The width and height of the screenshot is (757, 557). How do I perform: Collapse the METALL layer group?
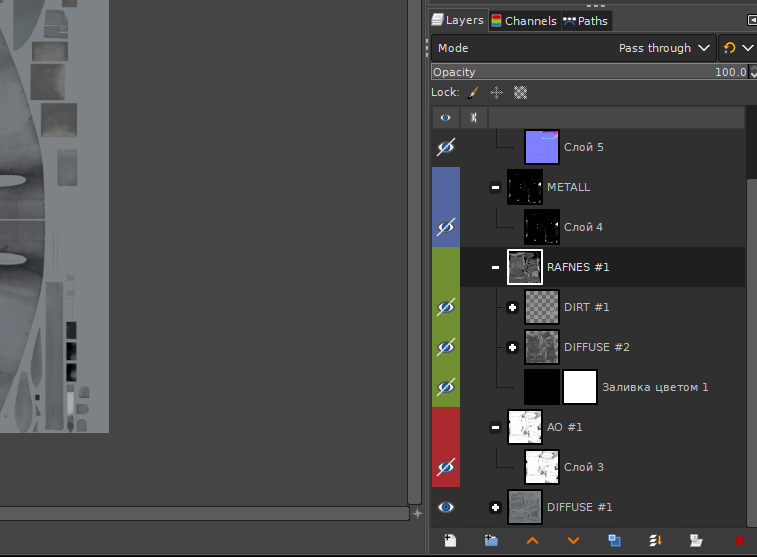point(495,187)
